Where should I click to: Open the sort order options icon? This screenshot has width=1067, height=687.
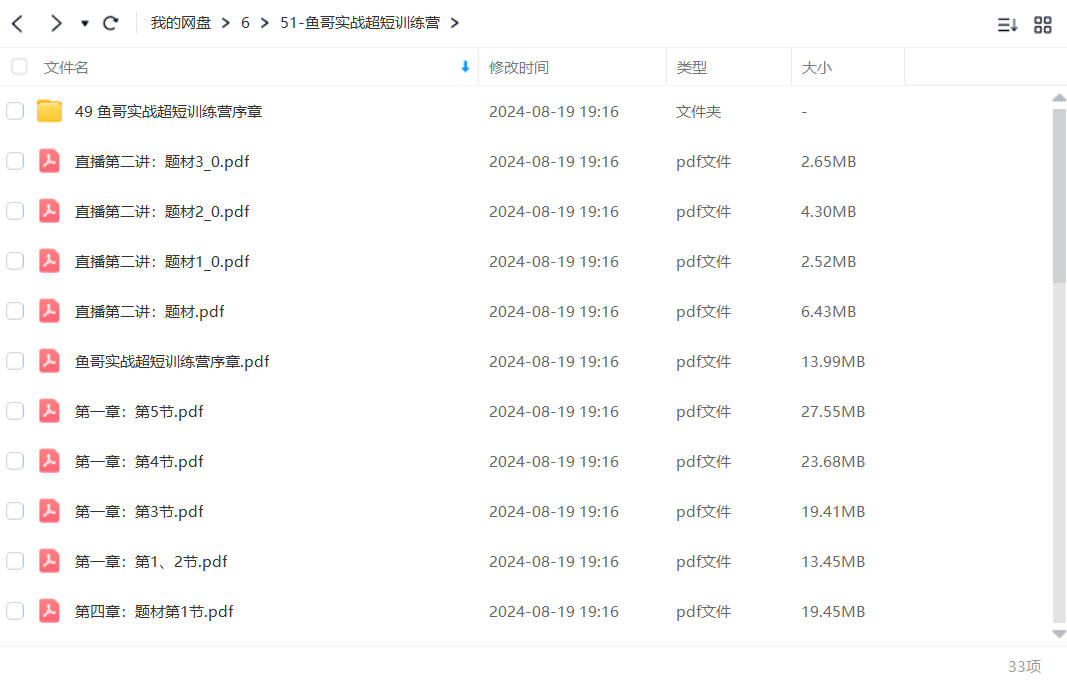pyautogui.click(x=1007, y=25)
